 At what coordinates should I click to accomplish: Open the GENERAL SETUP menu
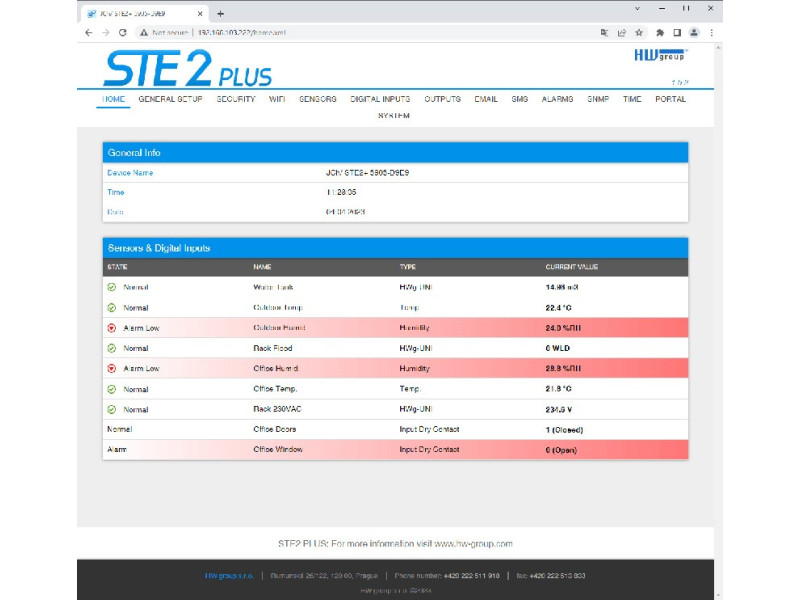tap(170, 99)
